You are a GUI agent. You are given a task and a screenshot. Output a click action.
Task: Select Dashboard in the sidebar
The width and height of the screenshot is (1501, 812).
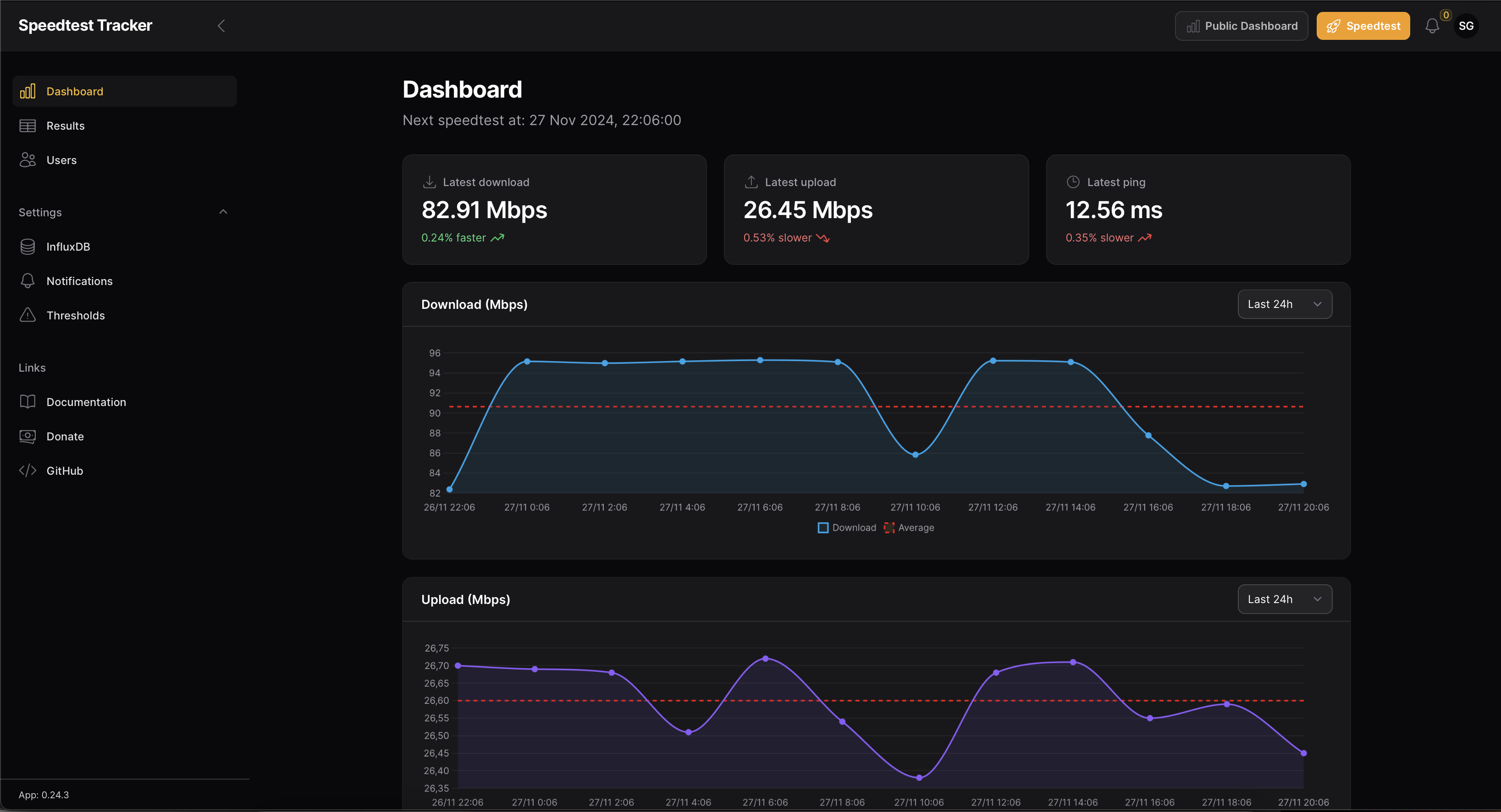pos(75,92)
